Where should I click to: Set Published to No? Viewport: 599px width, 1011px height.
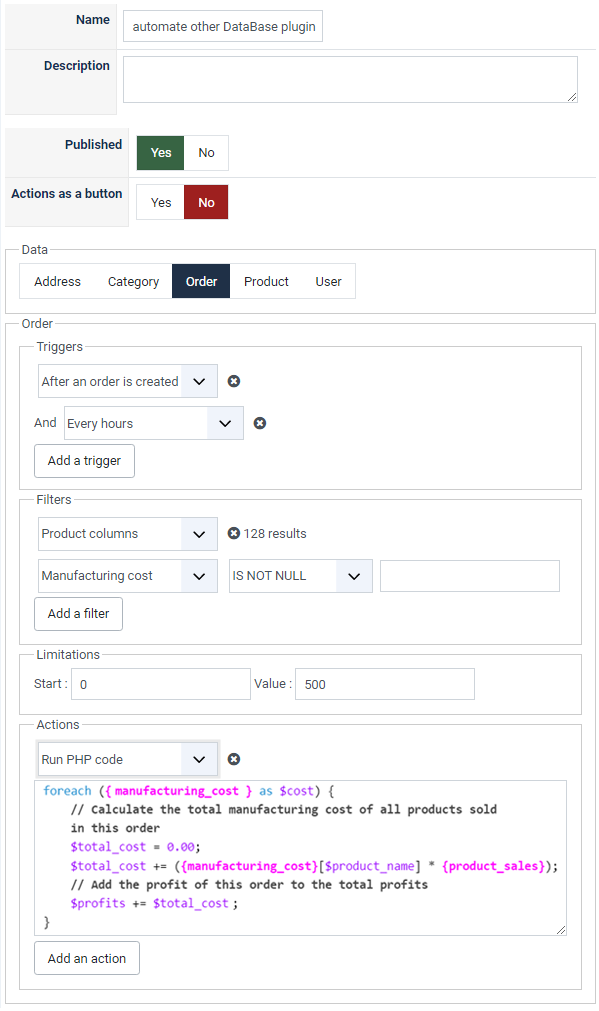tap(206, 153)
